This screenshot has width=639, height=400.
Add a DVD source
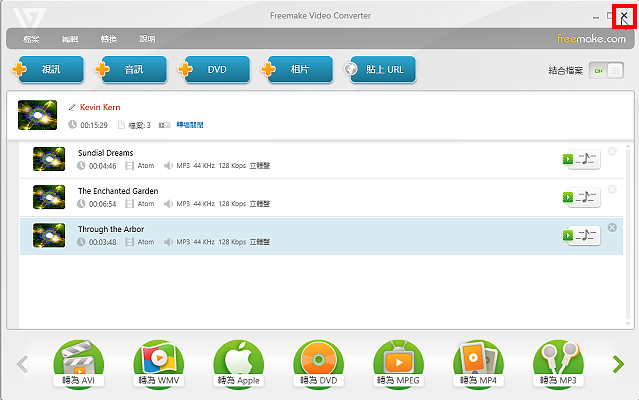(214, 69)
